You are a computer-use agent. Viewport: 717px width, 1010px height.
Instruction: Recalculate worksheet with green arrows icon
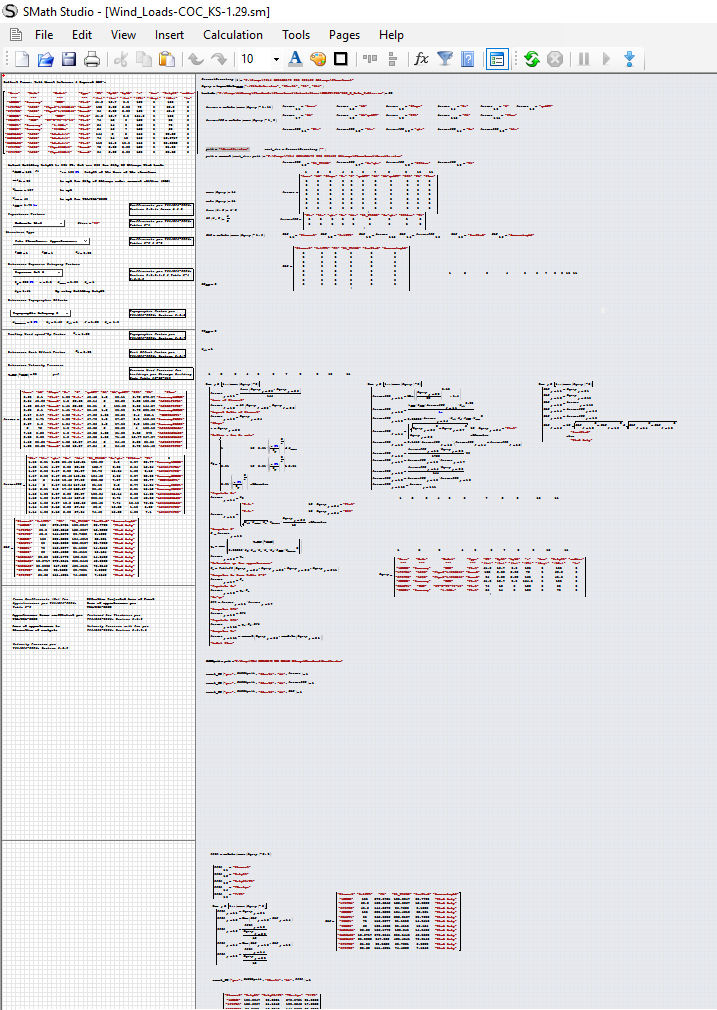[x=531, y=59]
